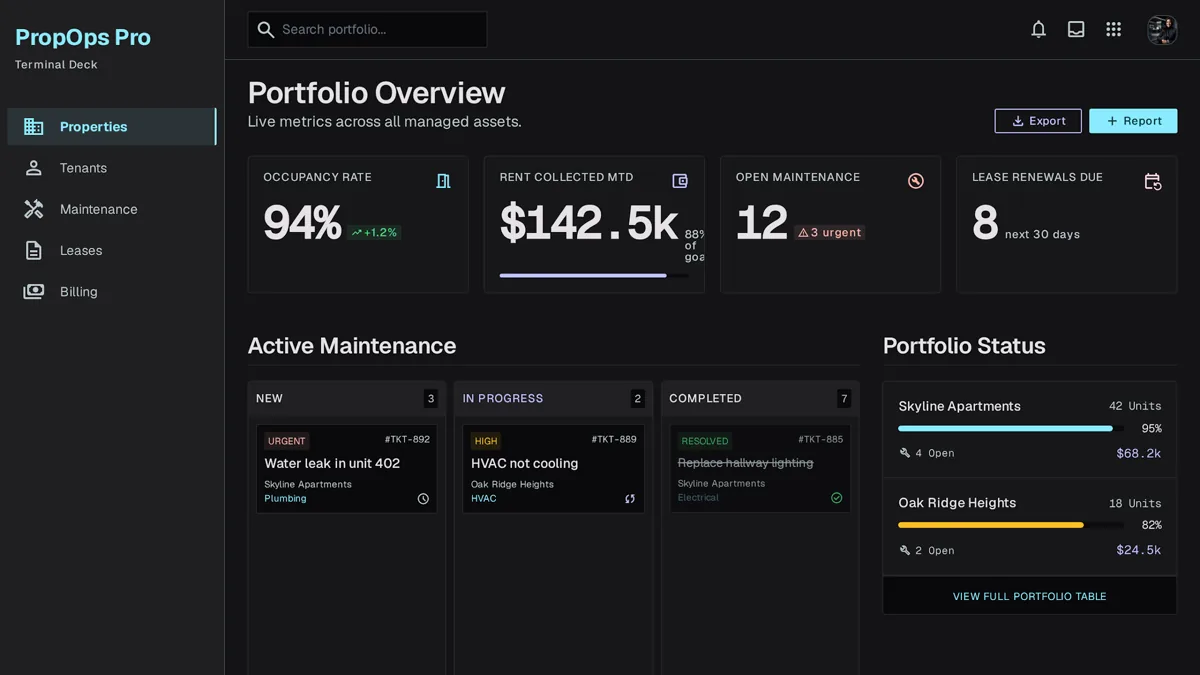Open the HVAC not cooling ticket

tap(553, 469)
